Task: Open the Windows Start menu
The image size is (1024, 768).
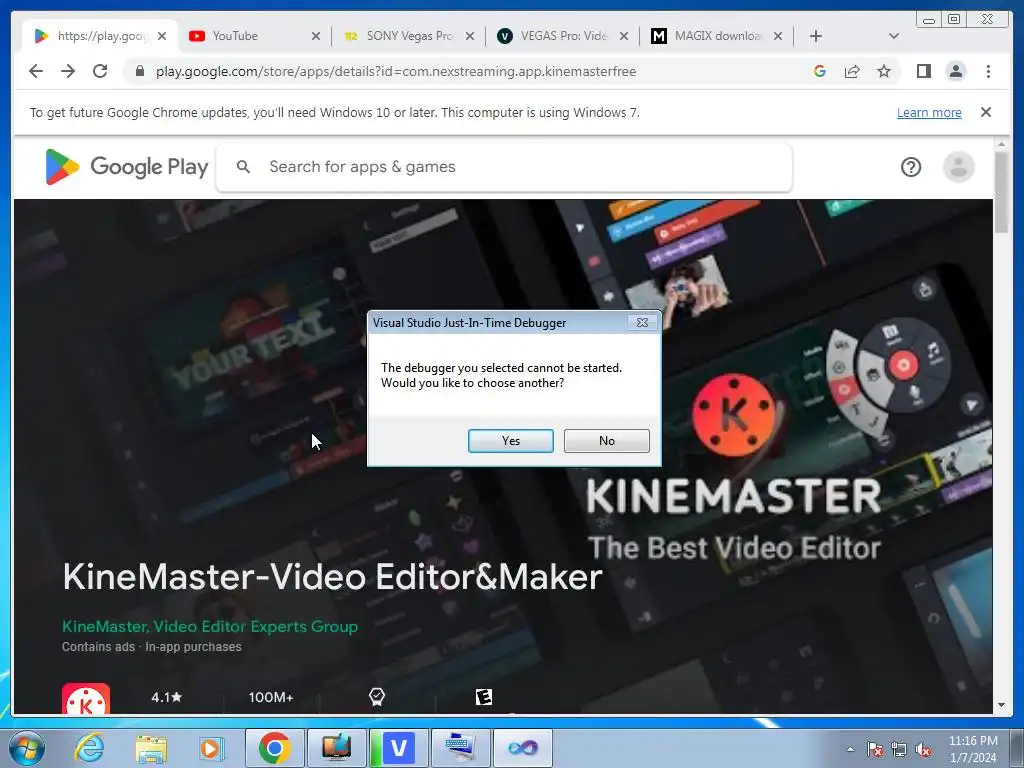Action: [x=27, y=748]
